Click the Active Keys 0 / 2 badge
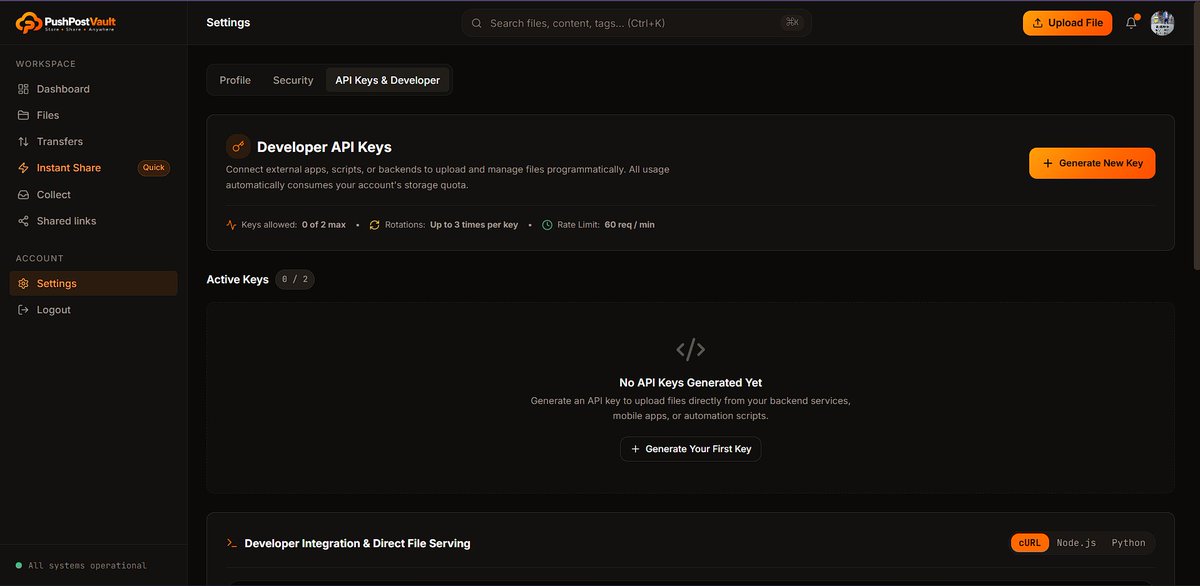1200x586 pixels. [x=295, y=280]
